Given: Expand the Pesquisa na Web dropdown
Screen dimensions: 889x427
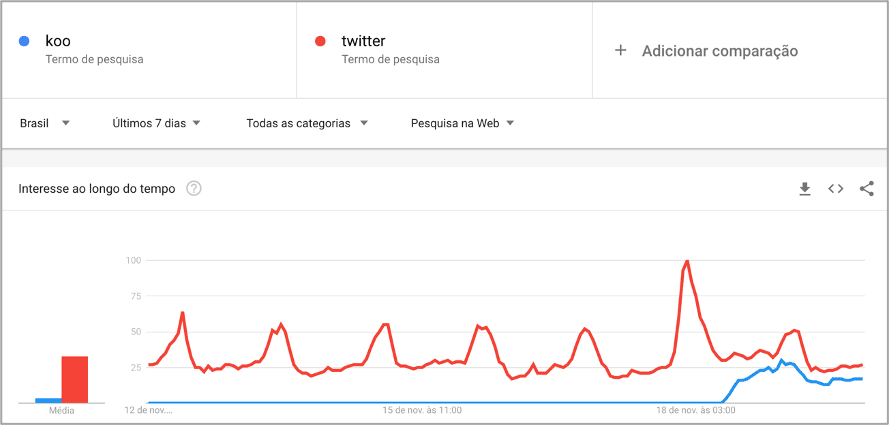Looking at the screenshot, I should pyautogui.click(x=463, y=123).
